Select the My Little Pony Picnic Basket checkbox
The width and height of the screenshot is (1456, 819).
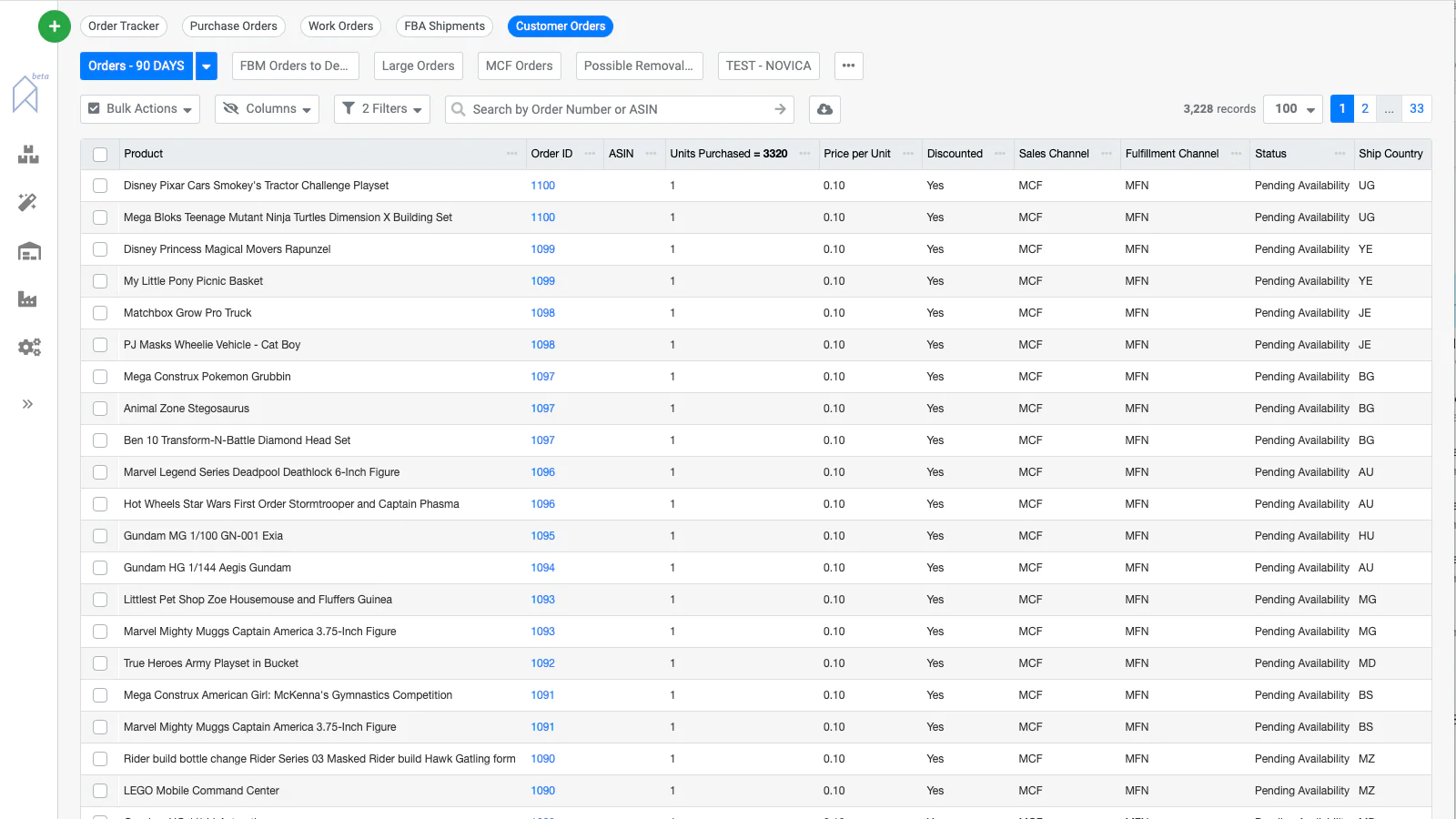click(x=100, y=281)
